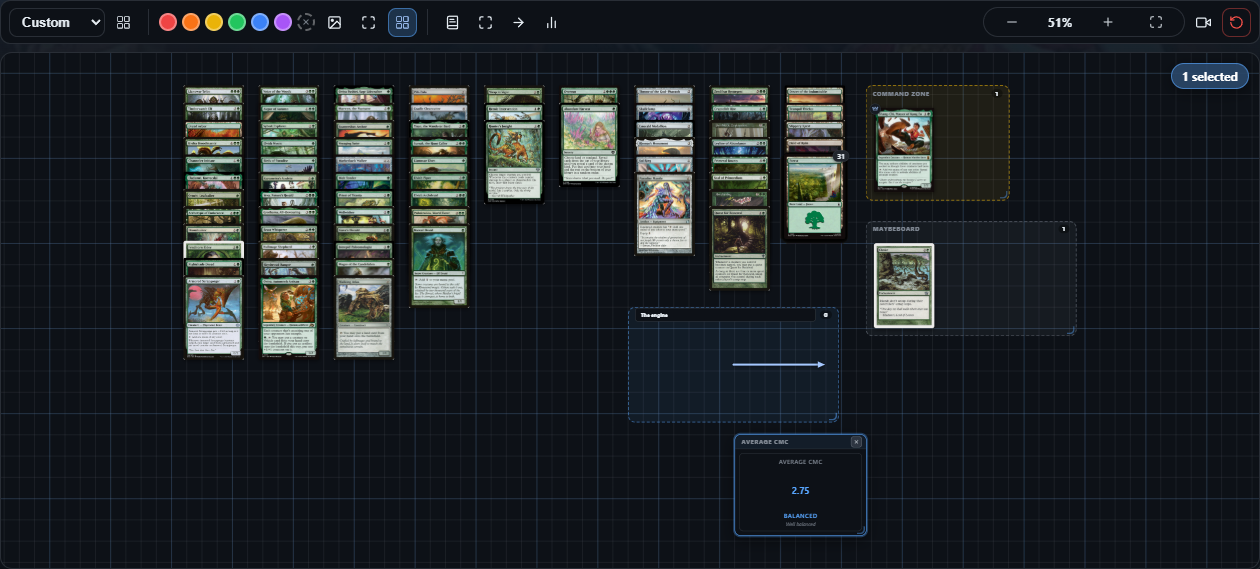Click the white-outlined selected card in first column

tap(214, 250)
